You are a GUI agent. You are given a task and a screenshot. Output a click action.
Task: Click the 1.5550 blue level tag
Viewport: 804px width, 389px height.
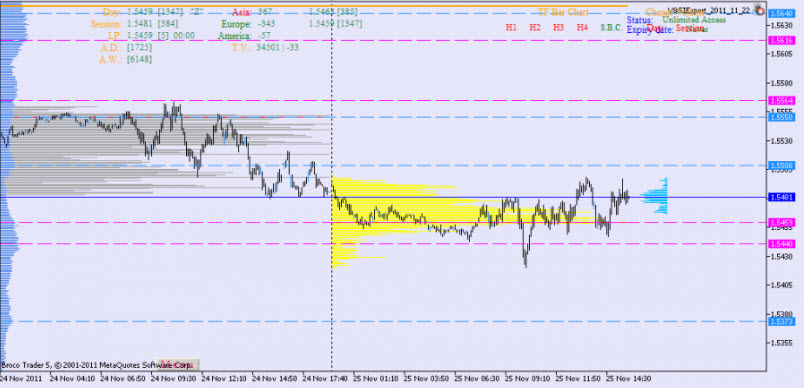(782, 117)
